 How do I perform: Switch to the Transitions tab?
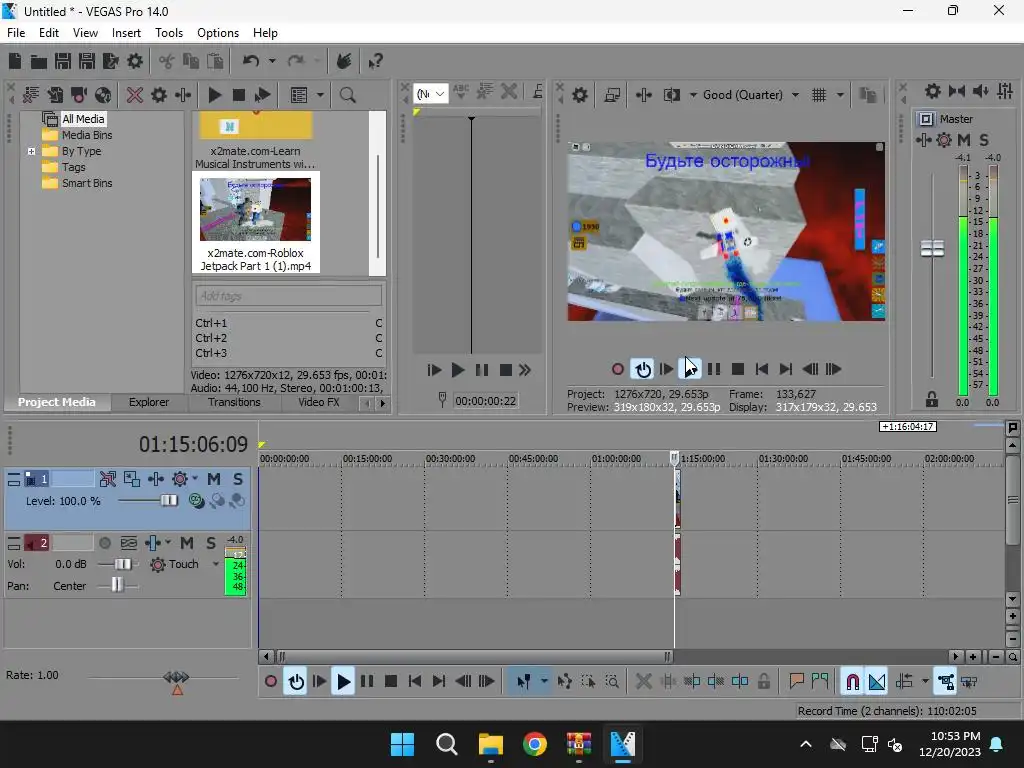(x=234, y=402)
